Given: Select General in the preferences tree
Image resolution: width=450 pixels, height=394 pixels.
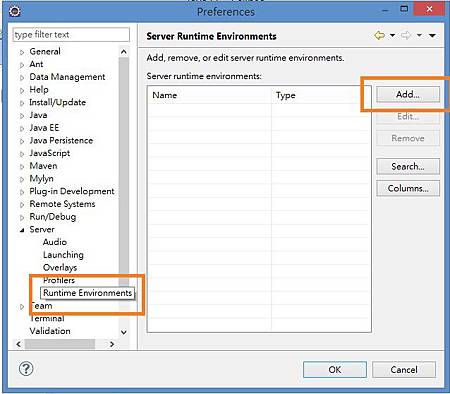Looking at the screenshot, I should pyautogui.click(x=45, y=51).
